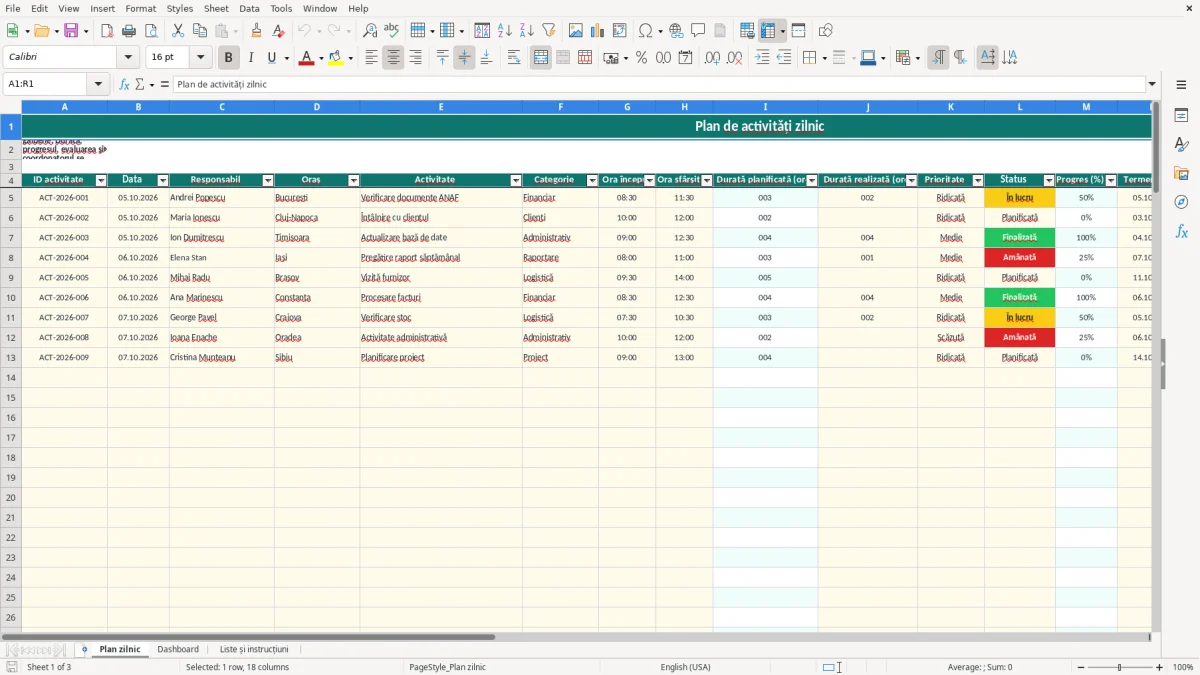The height and width of the screenshot is (675, 1200).
Task: Click the Export as PDF icon
Action: point(107,31)
